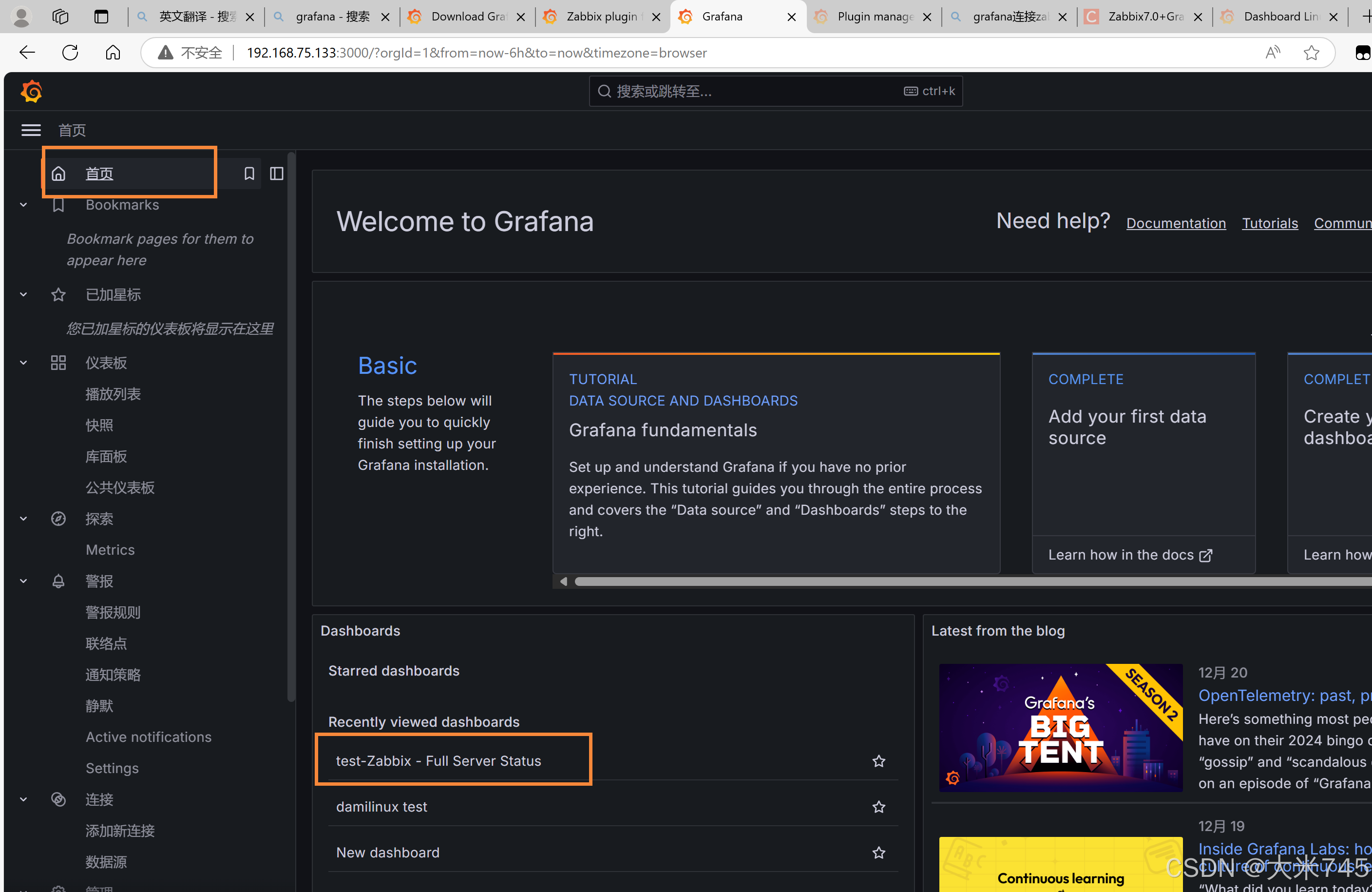Click the connections plug icon
Image resolution: width=1372 pixels, height=892 pixels.
58,799
